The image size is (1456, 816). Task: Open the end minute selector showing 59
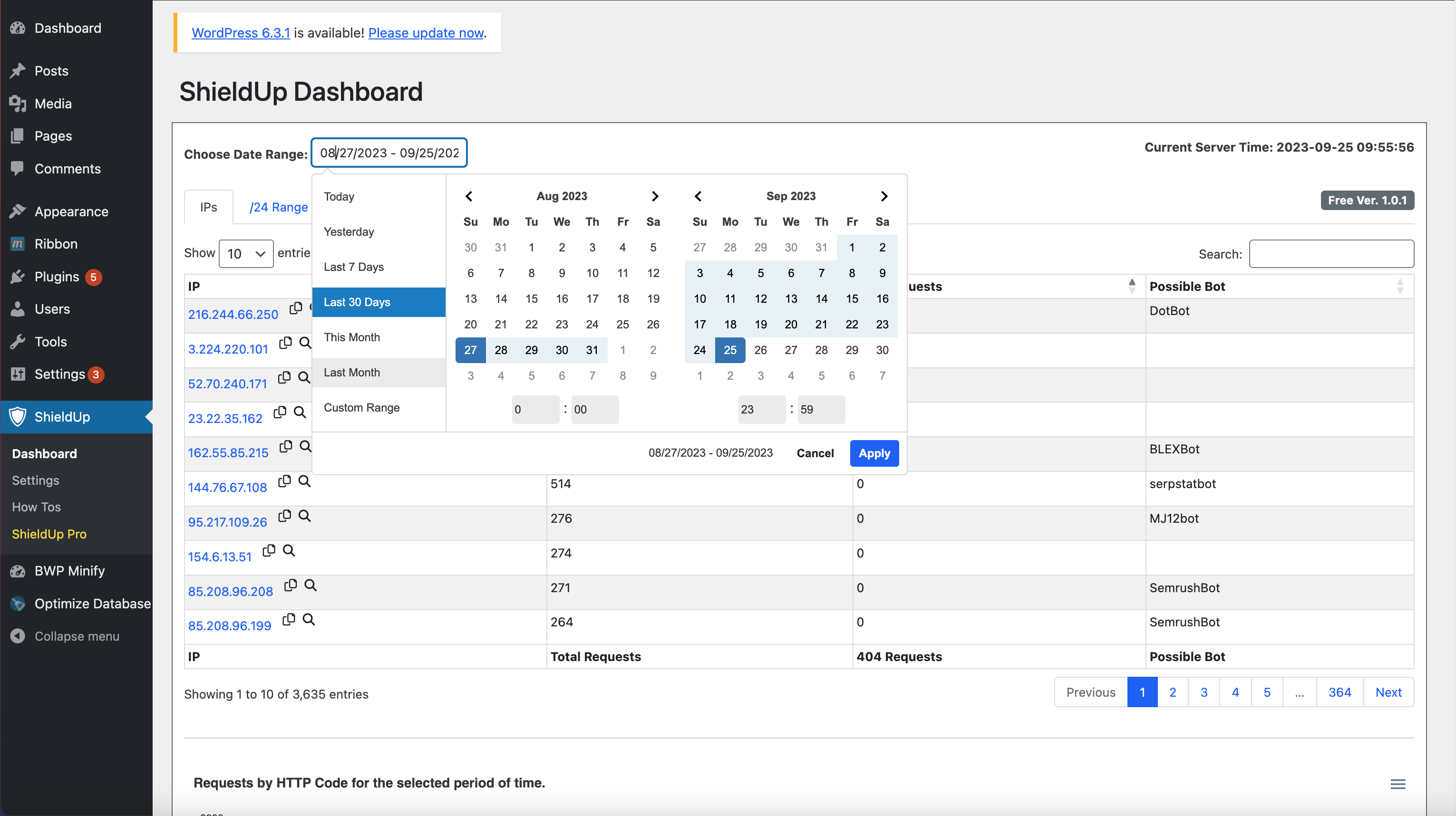point(821,410)
